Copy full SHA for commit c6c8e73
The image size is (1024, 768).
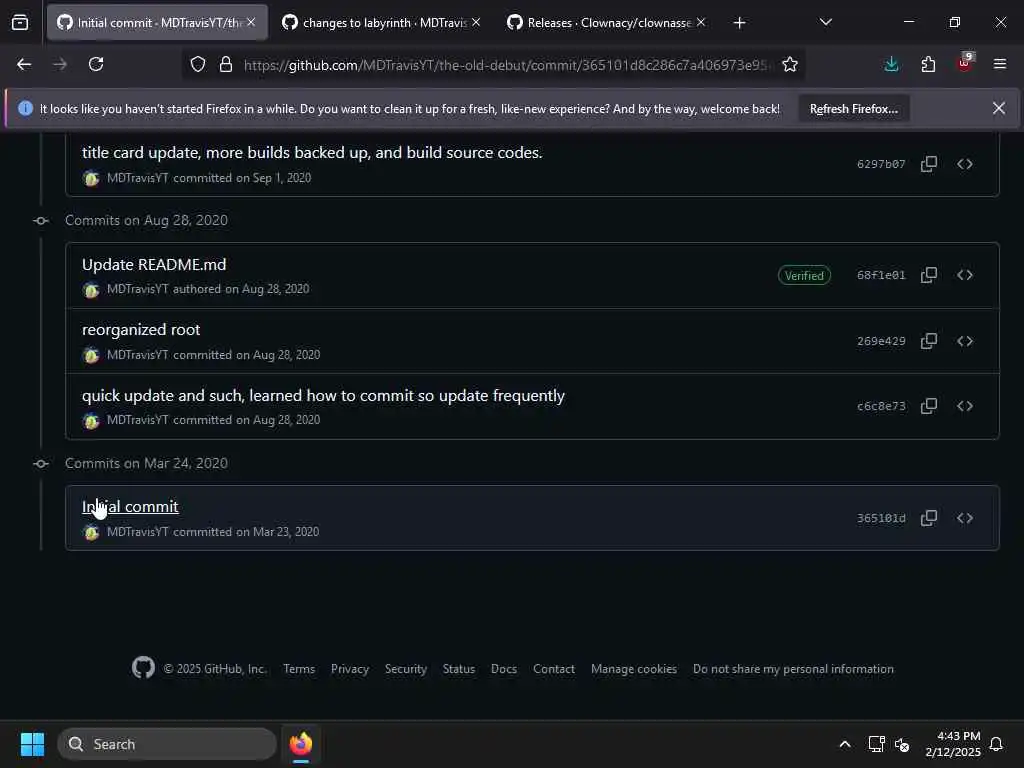coord(929,406)
